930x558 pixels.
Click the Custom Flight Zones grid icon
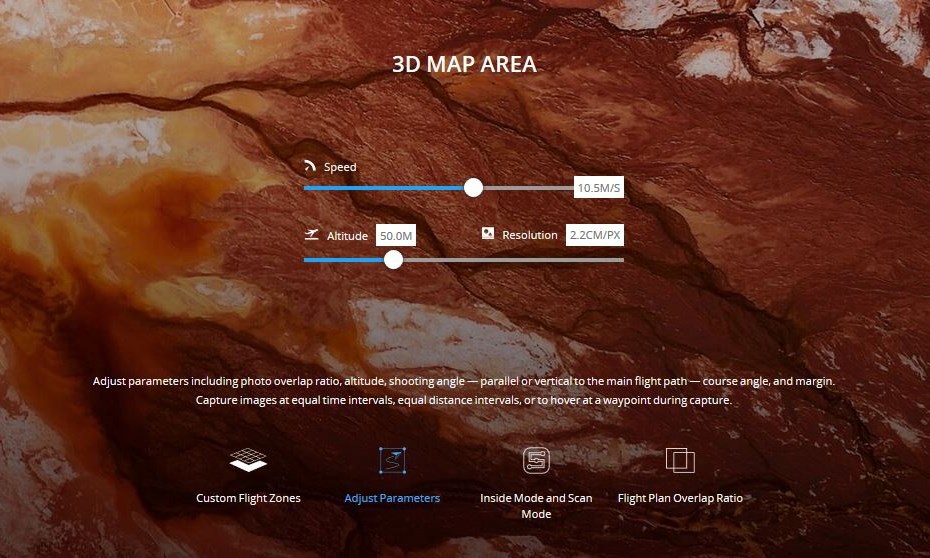point(248,460)
